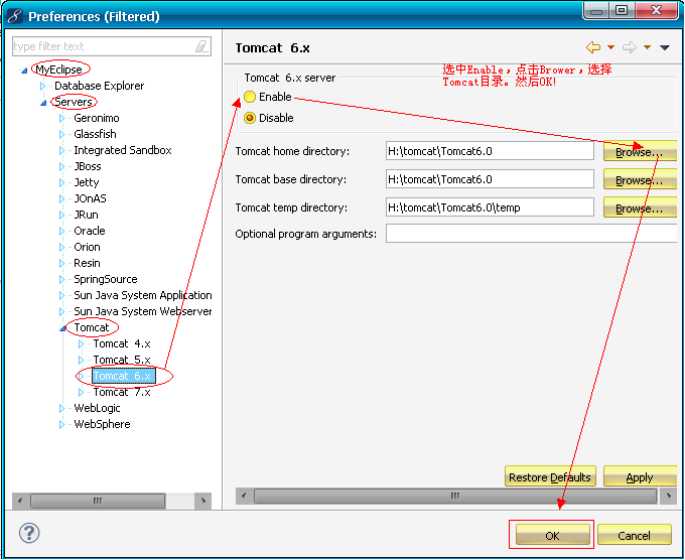
Task: Click the Tomcat base directory field
Action: pos(490,179)
